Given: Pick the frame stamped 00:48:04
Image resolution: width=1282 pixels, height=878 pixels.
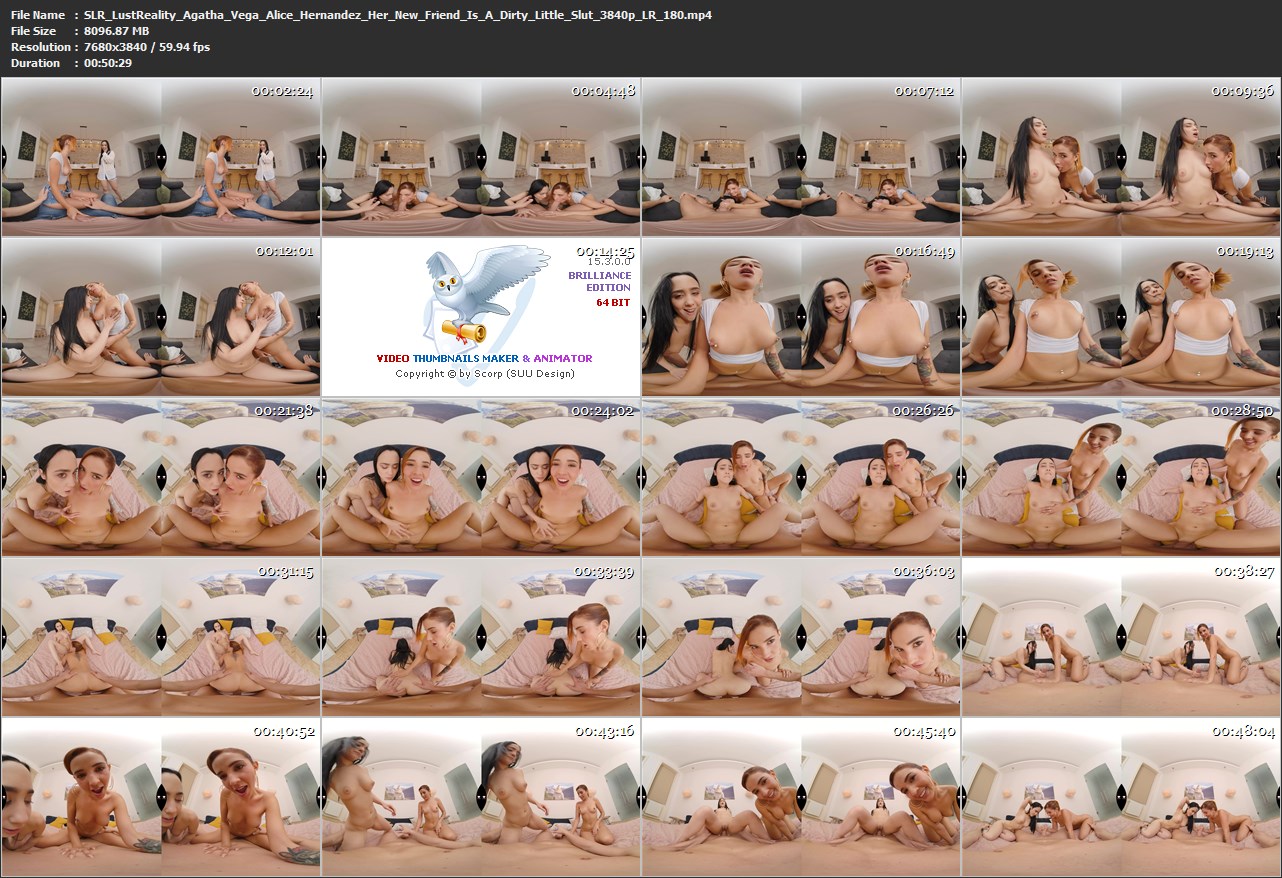Looking at the screenshot, I should click(1121, 797).
